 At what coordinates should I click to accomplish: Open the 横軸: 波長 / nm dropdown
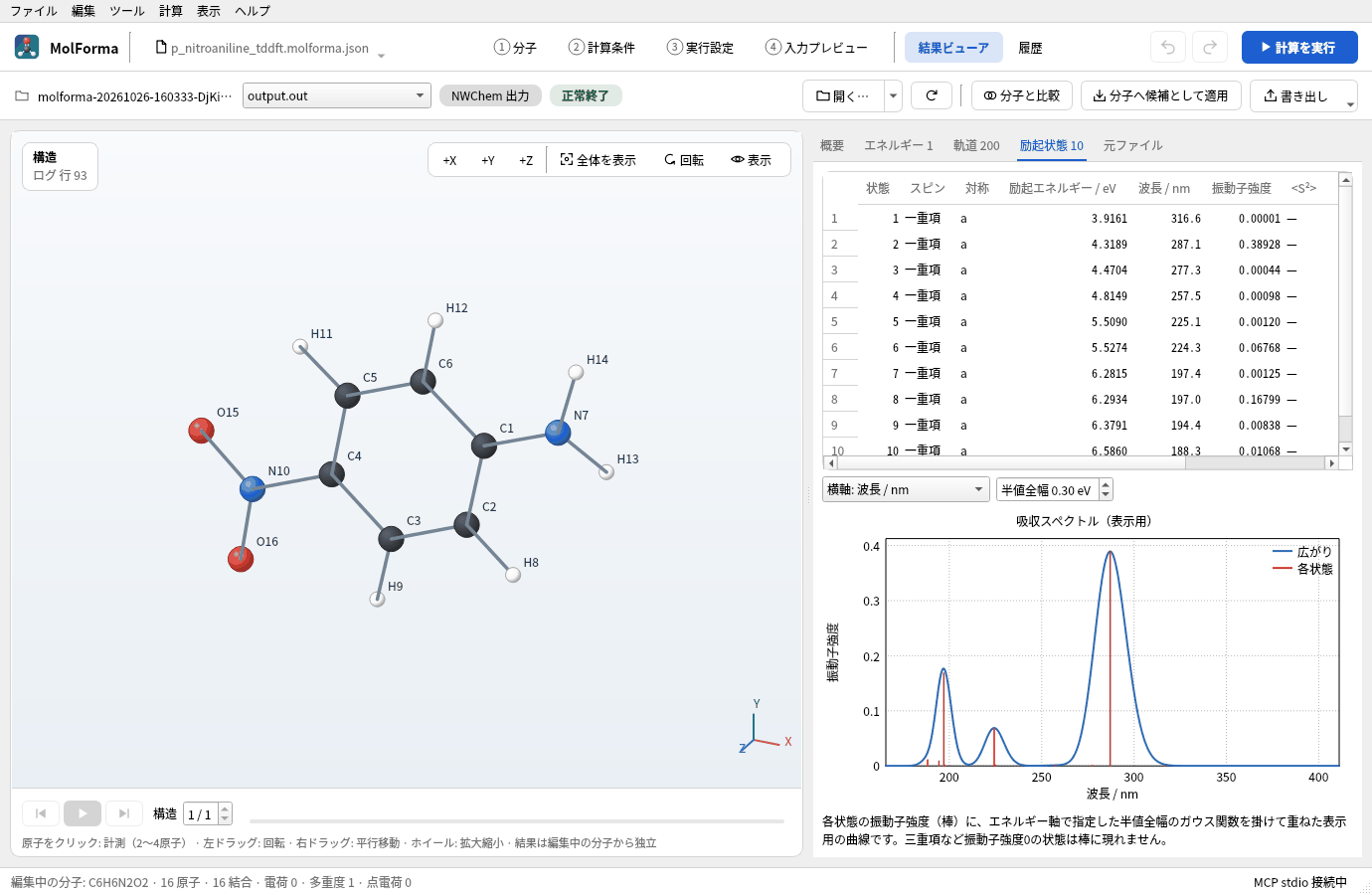coord(906,489)
